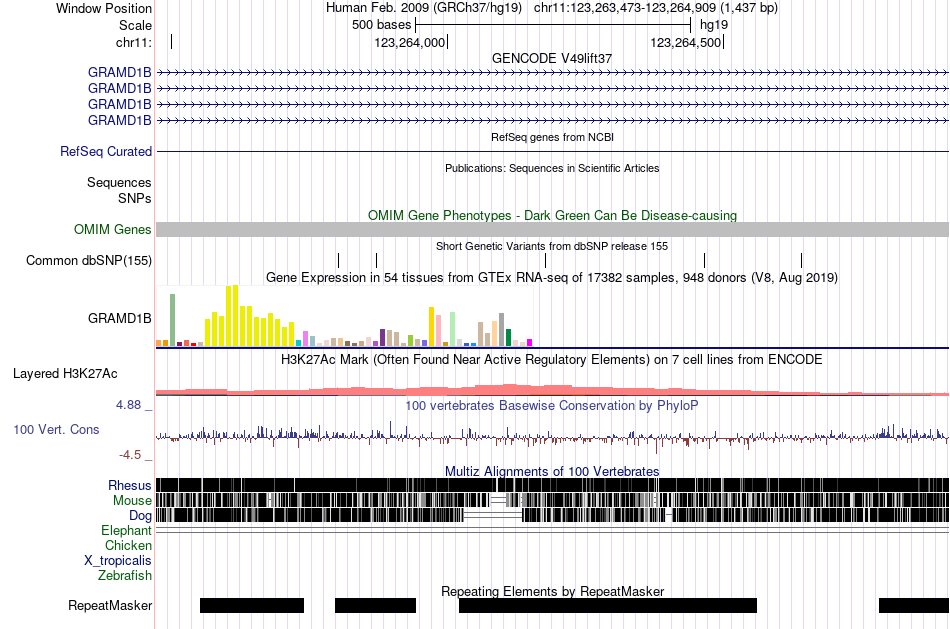Click Short Genetic Variants from dbSNP release 155
Screen dimensions: 950x629
point(552,246)
